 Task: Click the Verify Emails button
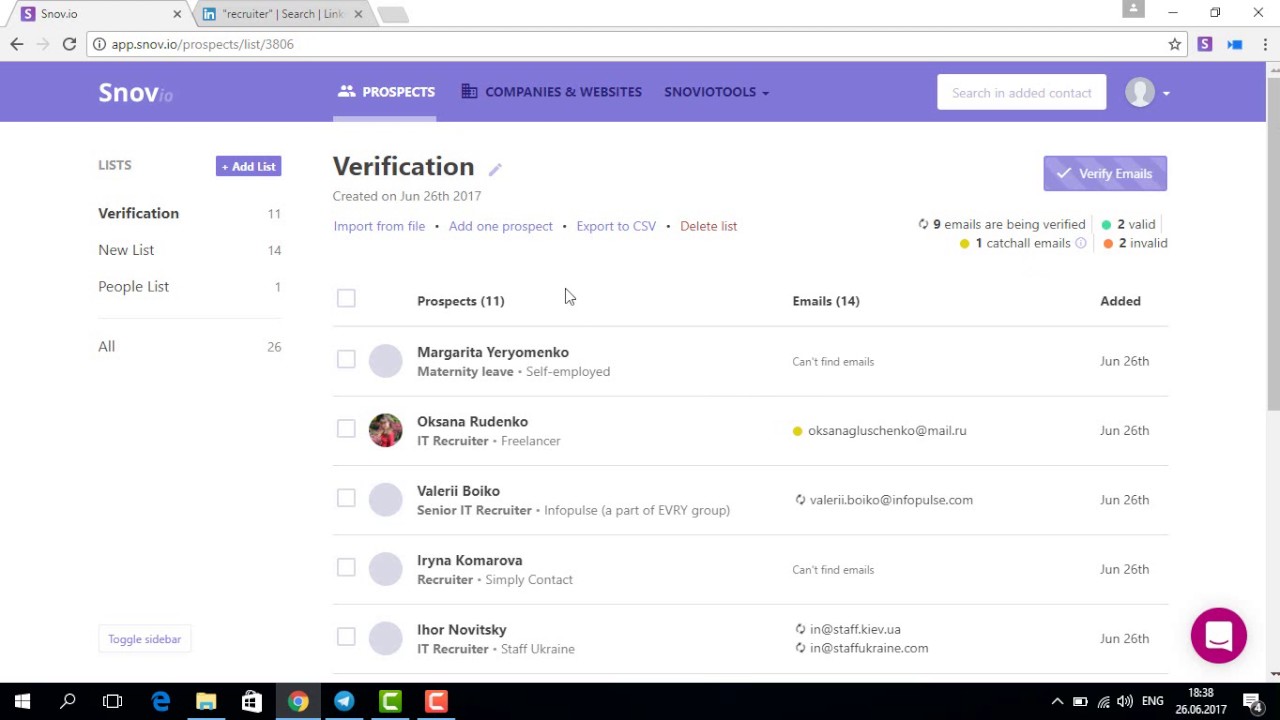[x=1105, y=173]
